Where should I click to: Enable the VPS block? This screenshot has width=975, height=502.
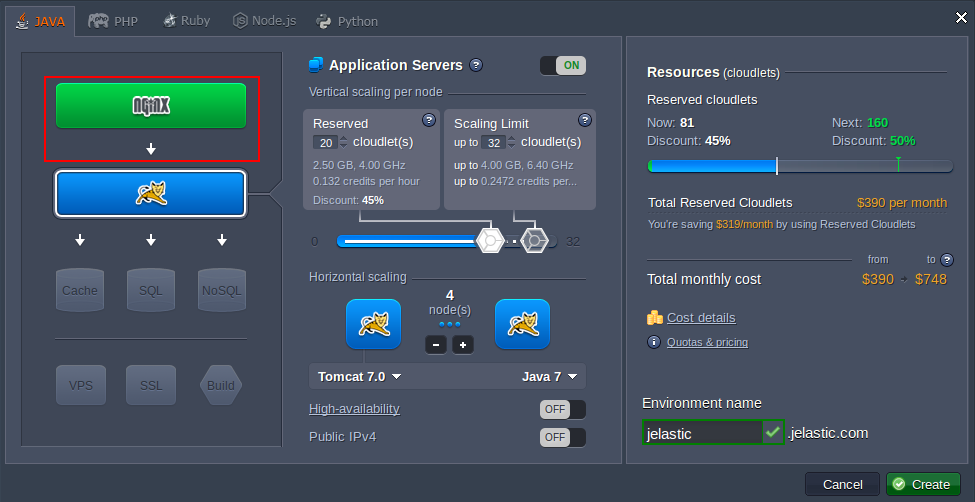coord(81,385)
